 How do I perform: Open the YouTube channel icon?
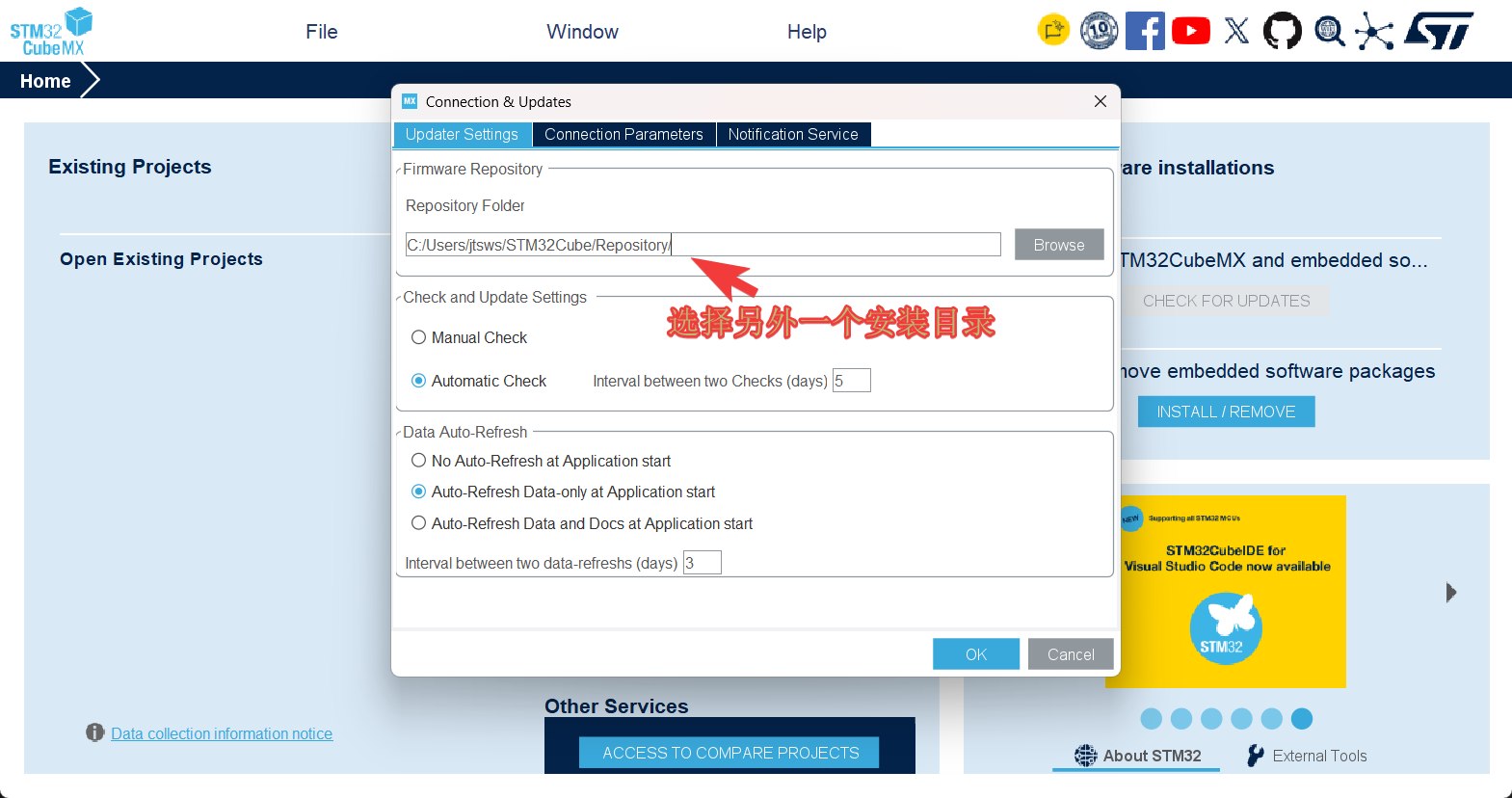click(1191, 31)
